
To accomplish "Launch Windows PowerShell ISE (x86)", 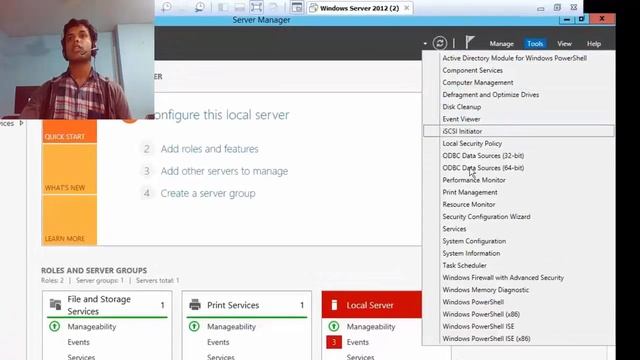I will click(x=486, y=339).
